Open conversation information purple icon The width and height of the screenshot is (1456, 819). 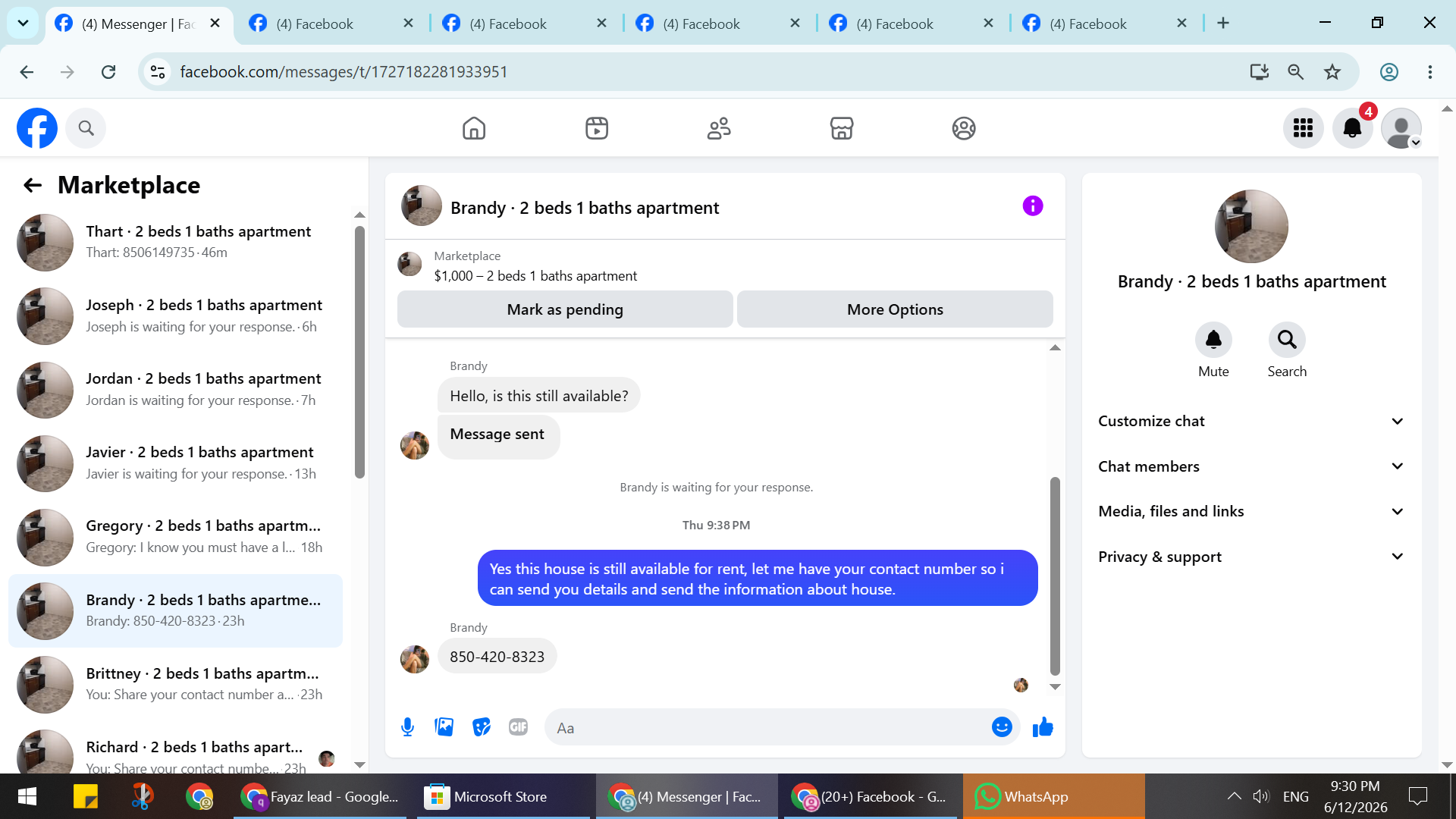tap(1033, 206)
